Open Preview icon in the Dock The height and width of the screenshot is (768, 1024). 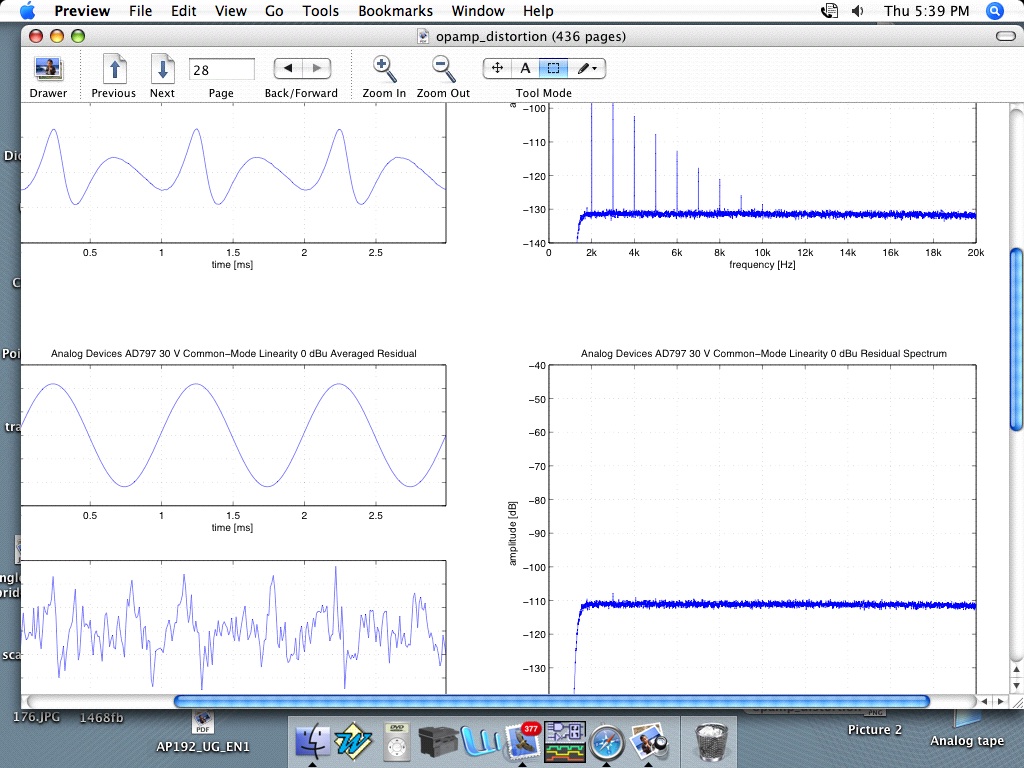pos(648,741)
